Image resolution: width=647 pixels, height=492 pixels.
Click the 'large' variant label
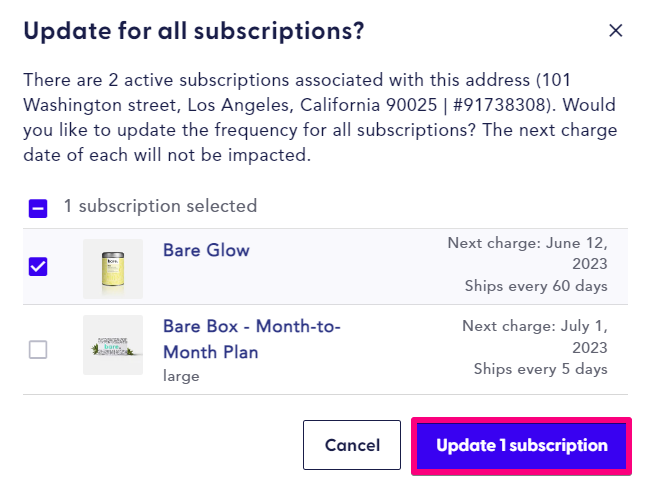[x=181, y=376]
